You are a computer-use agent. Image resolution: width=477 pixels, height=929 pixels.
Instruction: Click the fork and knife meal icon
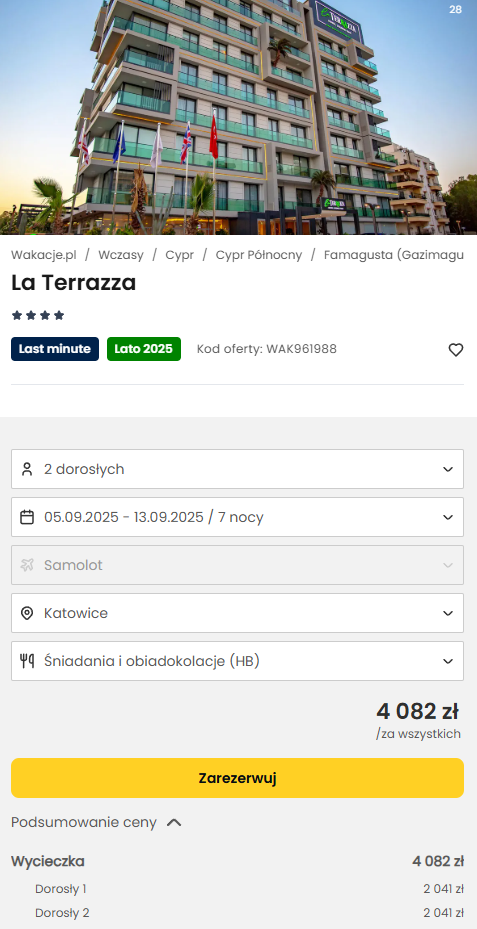[x=27, y=661]
